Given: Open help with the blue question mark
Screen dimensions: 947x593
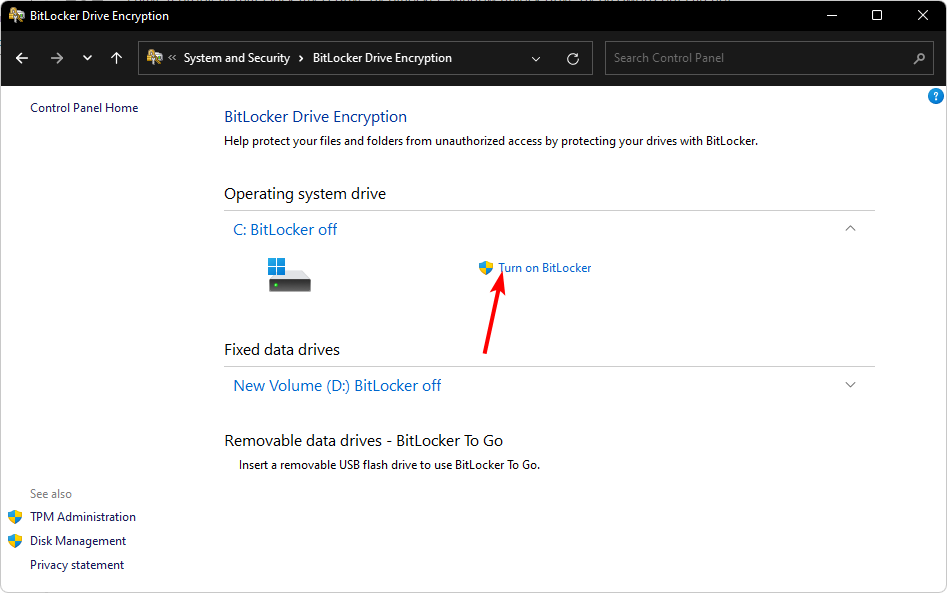Looking at the screenshot, I should (x=936, y=96).
